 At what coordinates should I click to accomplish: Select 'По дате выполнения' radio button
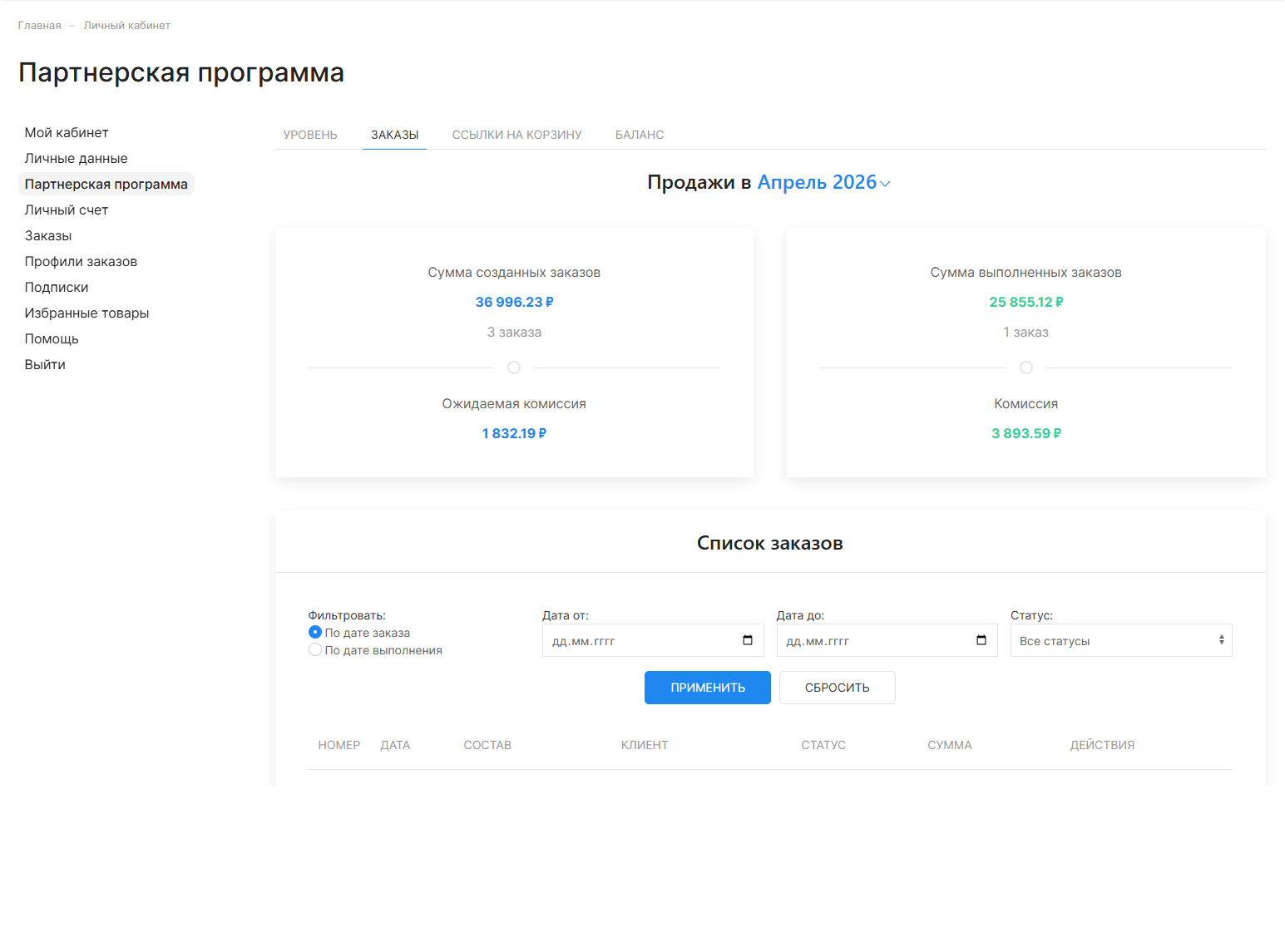(x=315, y=650)
